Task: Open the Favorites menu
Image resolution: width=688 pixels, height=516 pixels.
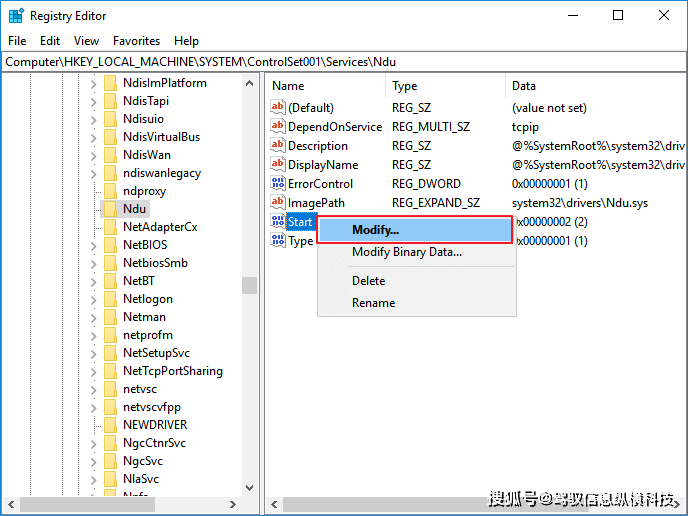Action: [136, 41]
